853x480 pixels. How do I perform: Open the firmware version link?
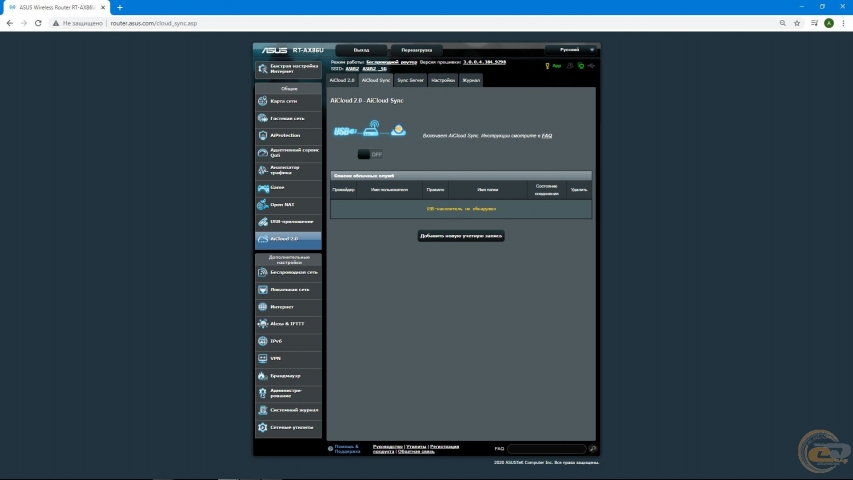485,62
